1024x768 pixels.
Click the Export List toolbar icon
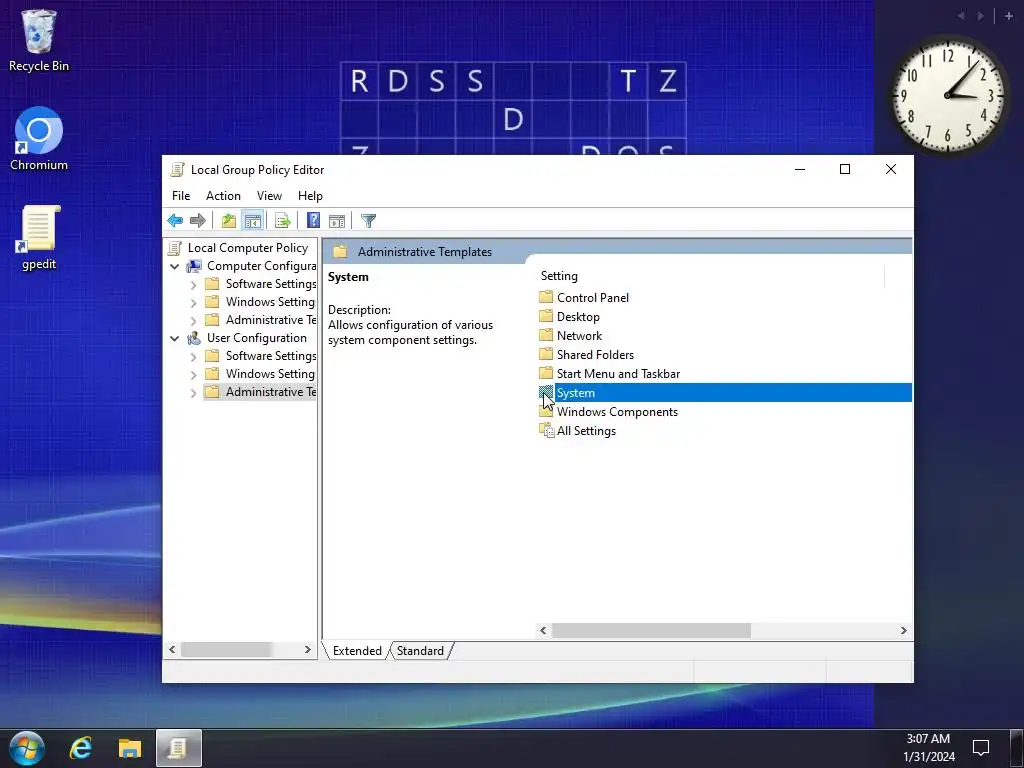pos(283,221)
